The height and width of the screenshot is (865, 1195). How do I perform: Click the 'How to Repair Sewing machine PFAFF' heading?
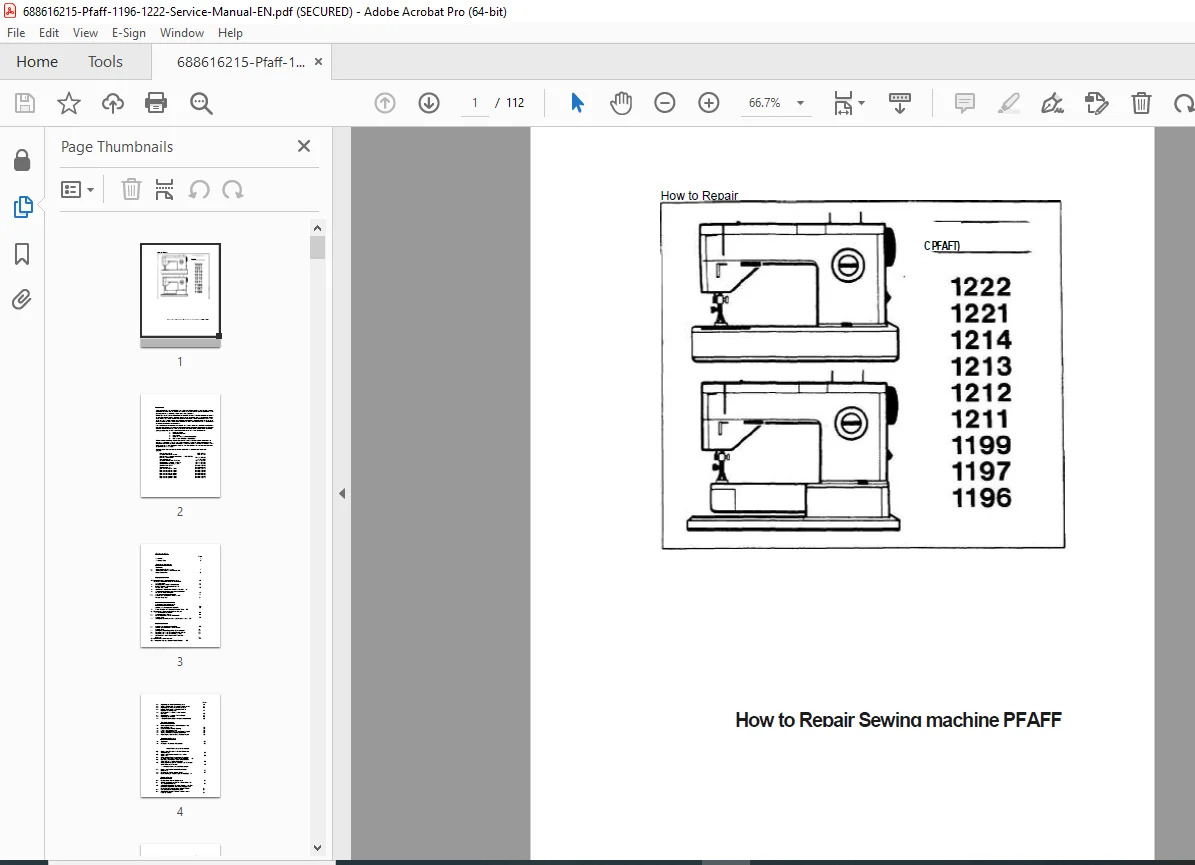coord(898,719)
